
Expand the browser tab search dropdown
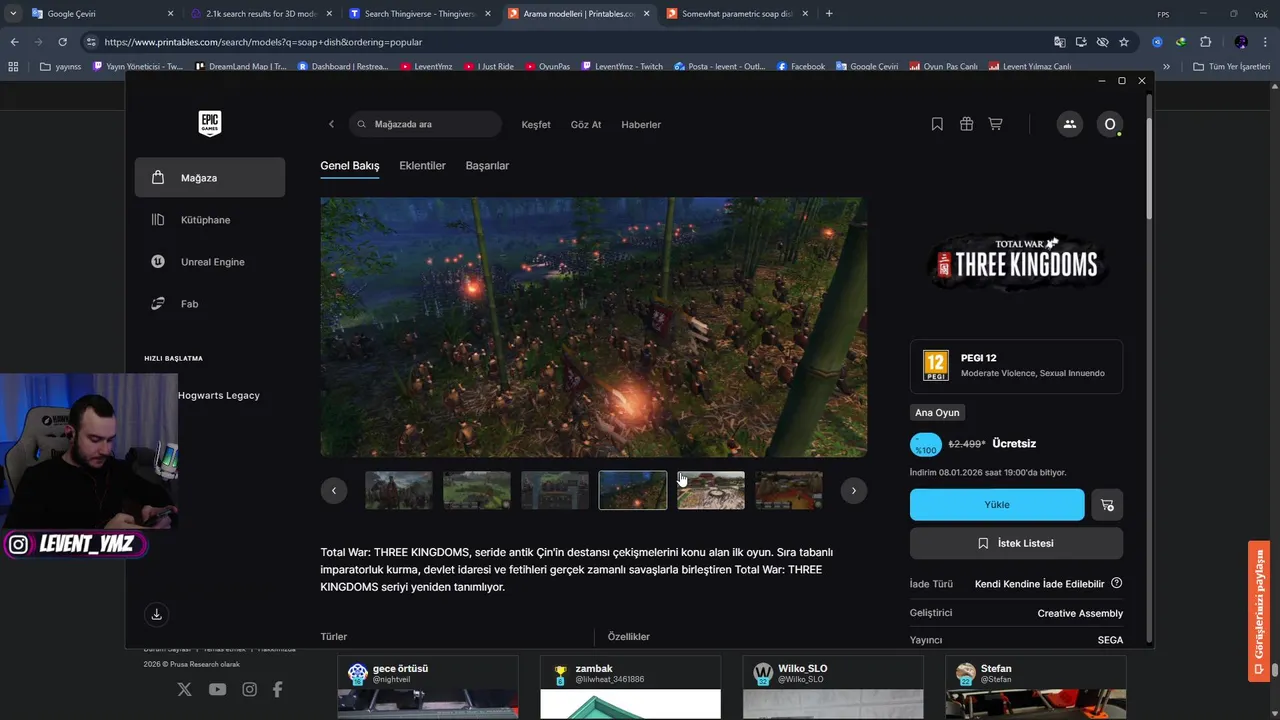click(x=12, y=14)
